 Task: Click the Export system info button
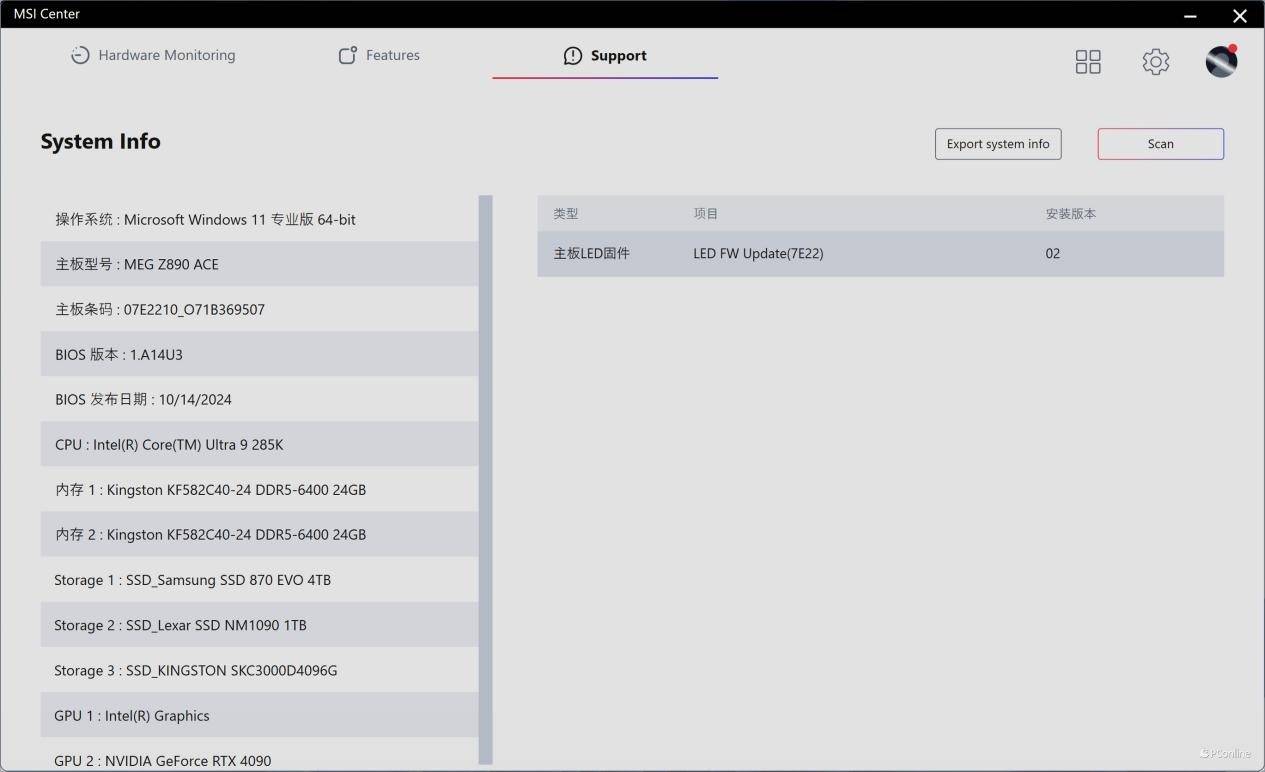click(x=997, y=144)
